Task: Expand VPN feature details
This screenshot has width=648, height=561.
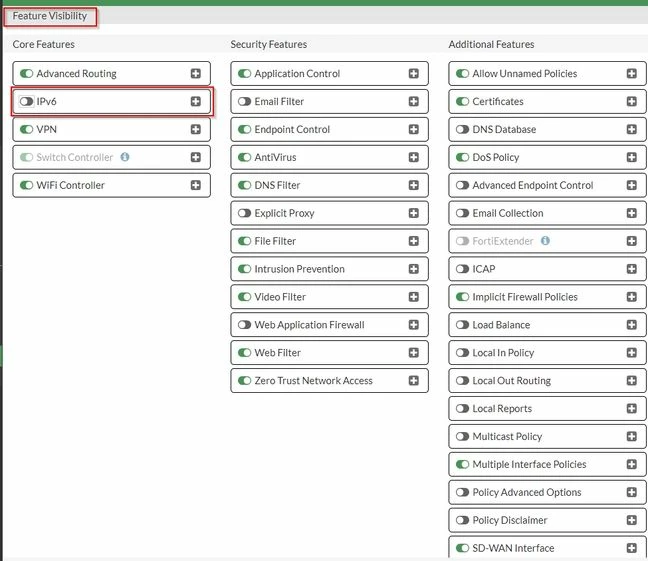Action: click(195, 129)
